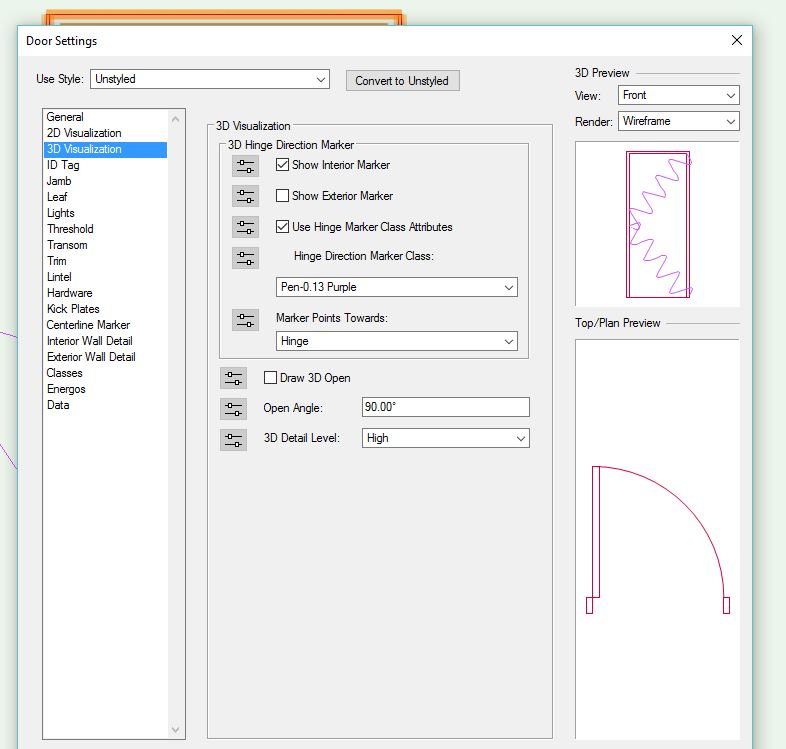
Task: Click settings icon beside Open Angle
Action: coord(233,409)
